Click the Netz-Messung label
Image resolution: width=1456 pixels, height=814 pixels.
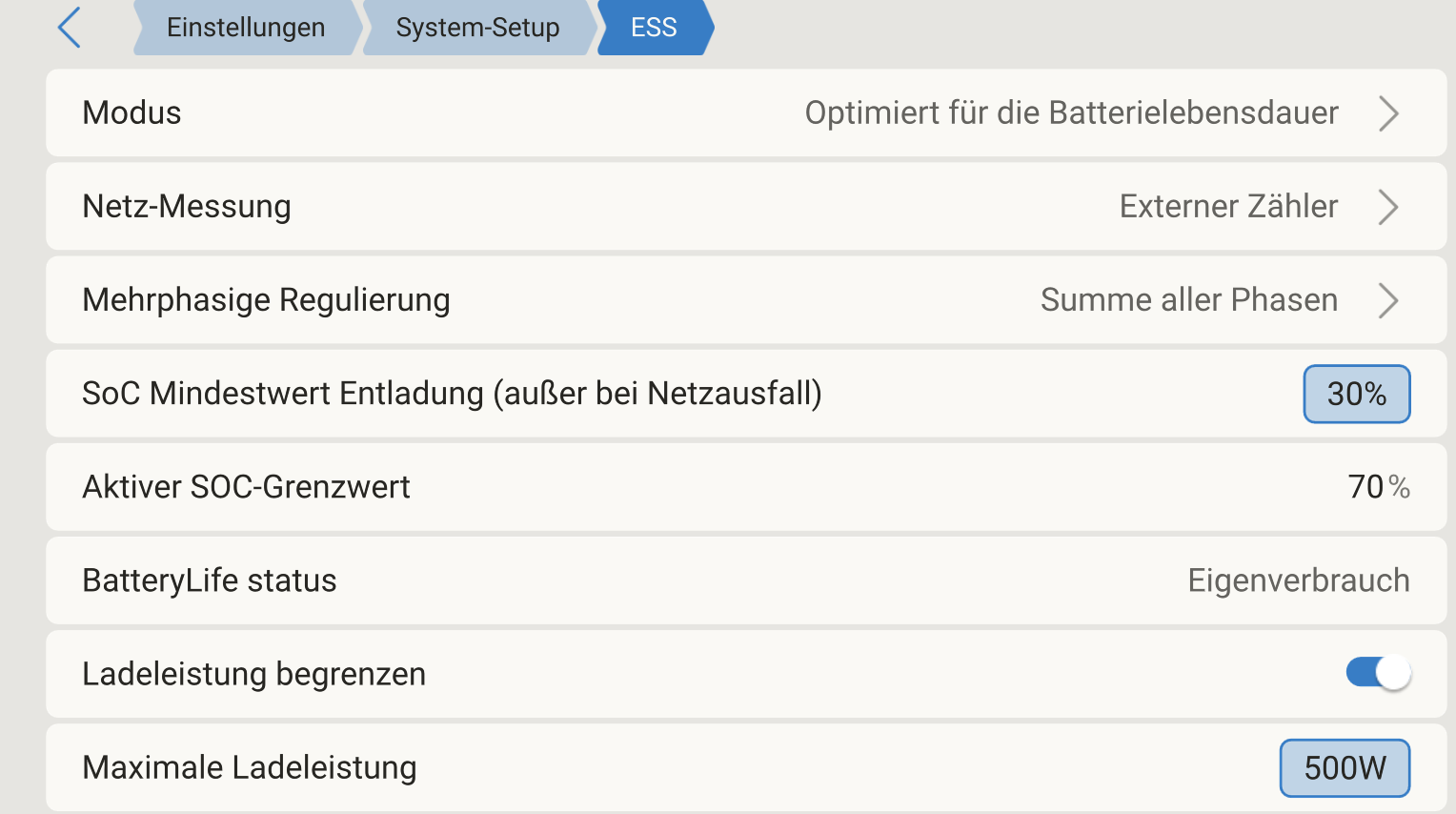187,207
